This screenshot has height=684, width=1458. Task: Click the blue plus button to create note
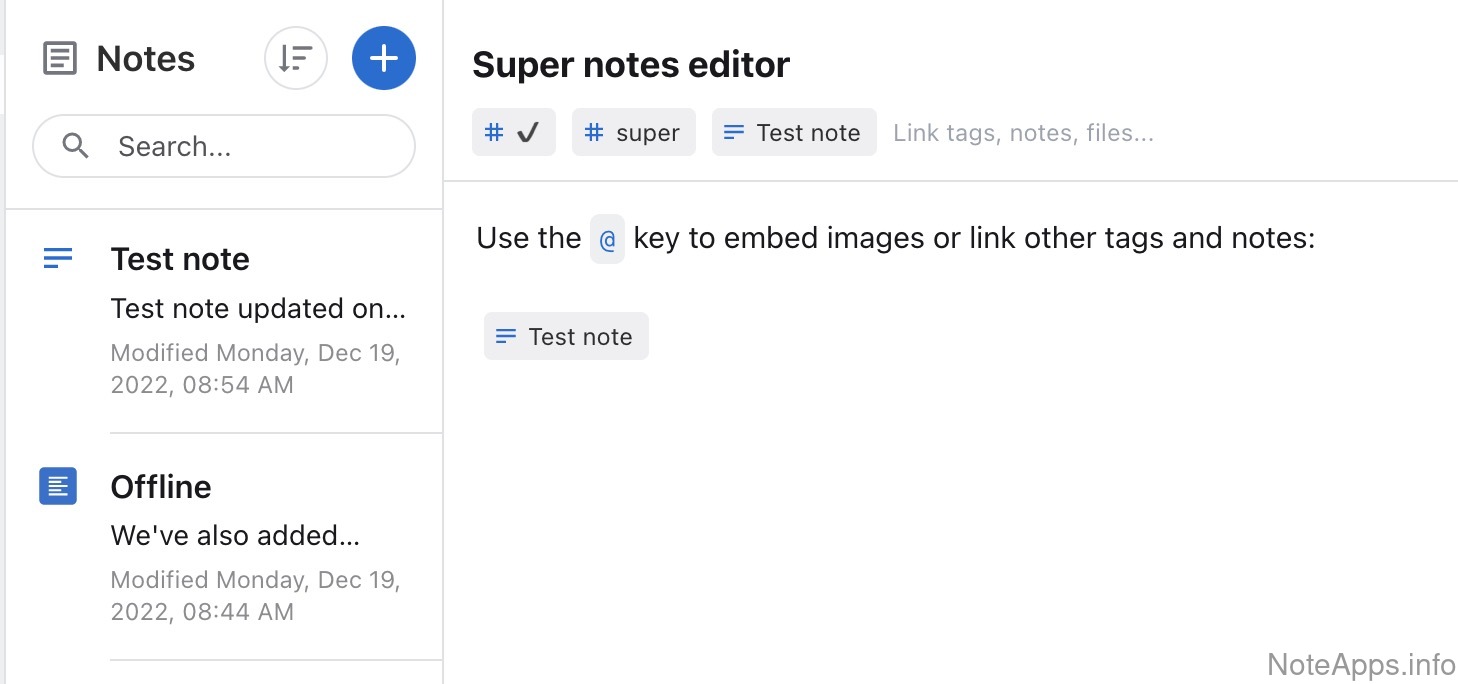point(384,58)
